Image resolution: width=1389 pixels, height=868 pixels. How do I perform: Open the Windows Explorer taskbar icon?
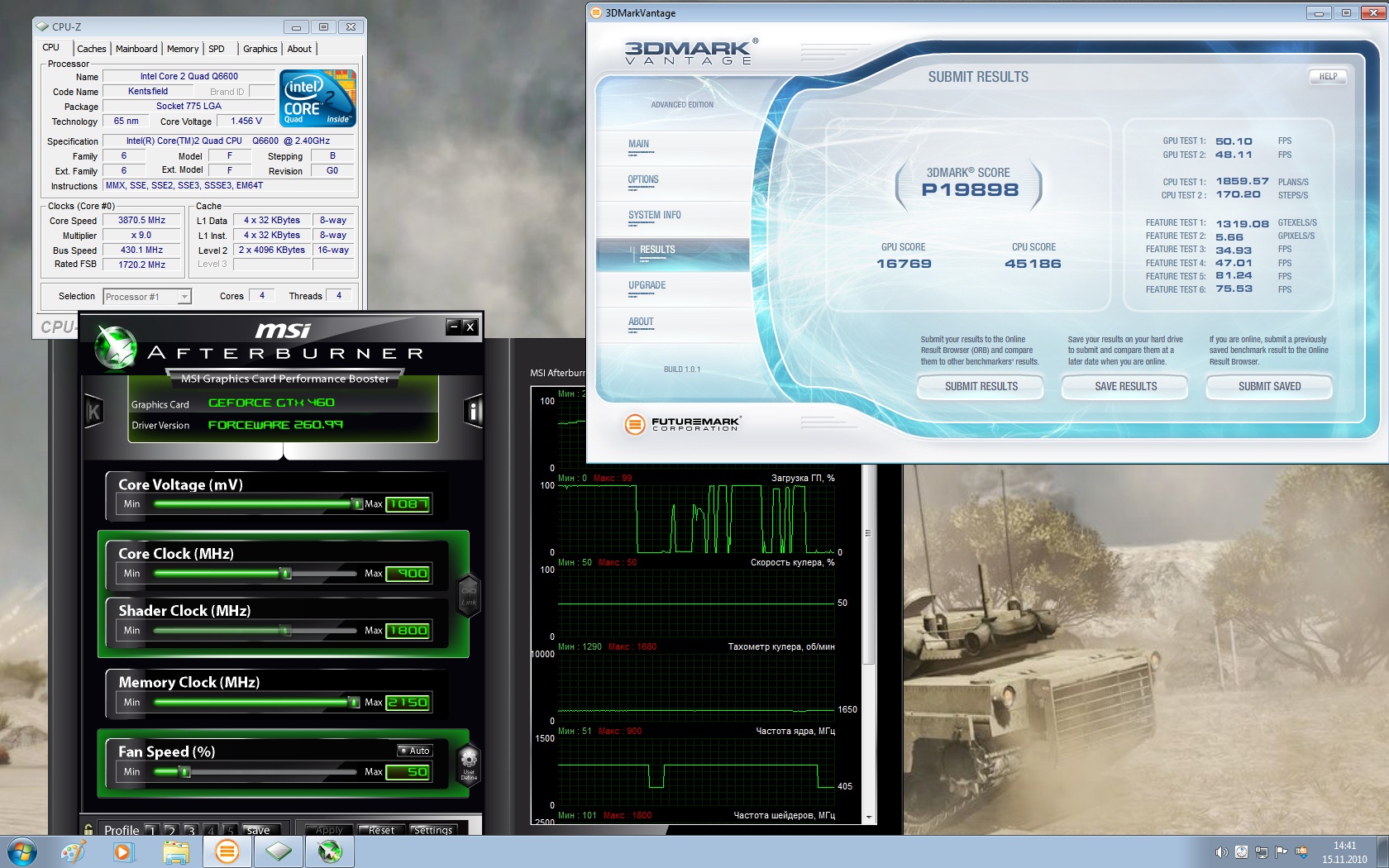[x=175, y=851]
